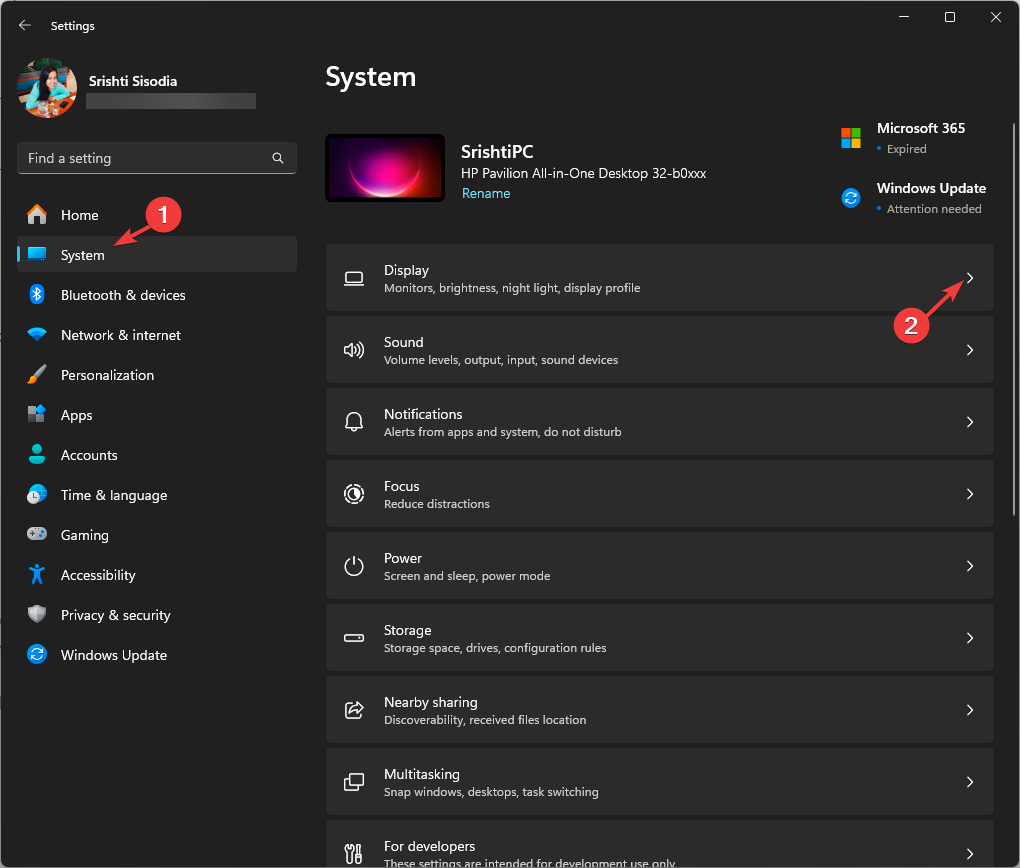Expand the Storage row chevron
Image resolution: width=1020 pixels, height=868 pixels.
click(970, 638)
